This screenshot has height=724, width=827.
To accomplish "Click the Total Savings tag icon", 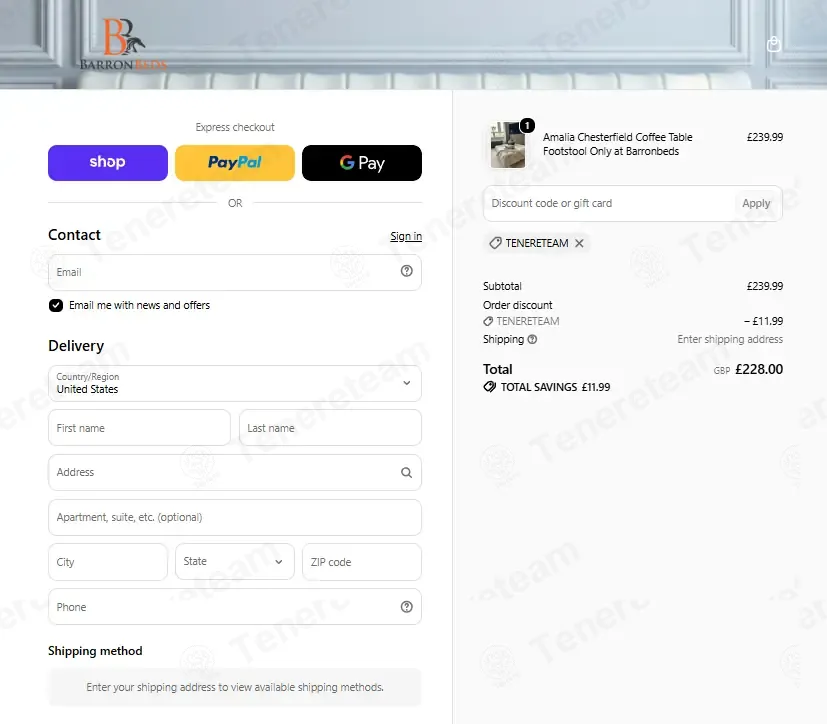I will 489,387.
